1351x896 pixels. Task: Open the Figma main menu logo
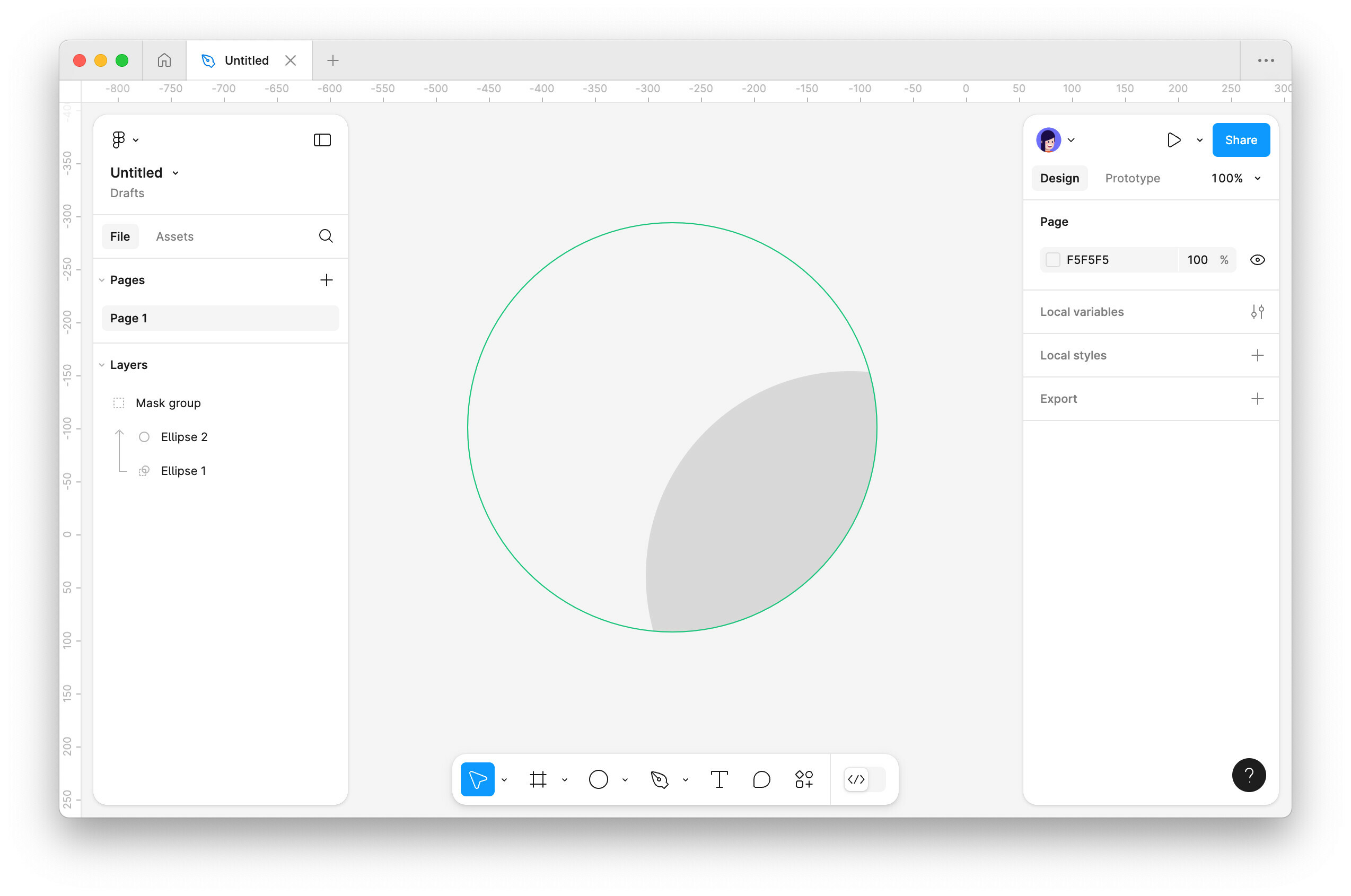pos(118,140)
